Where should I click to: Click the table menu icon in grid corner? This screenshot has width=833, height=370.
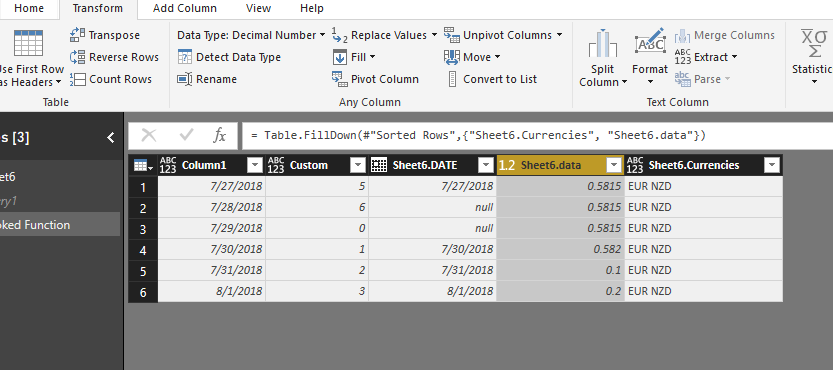pos(142,165)
